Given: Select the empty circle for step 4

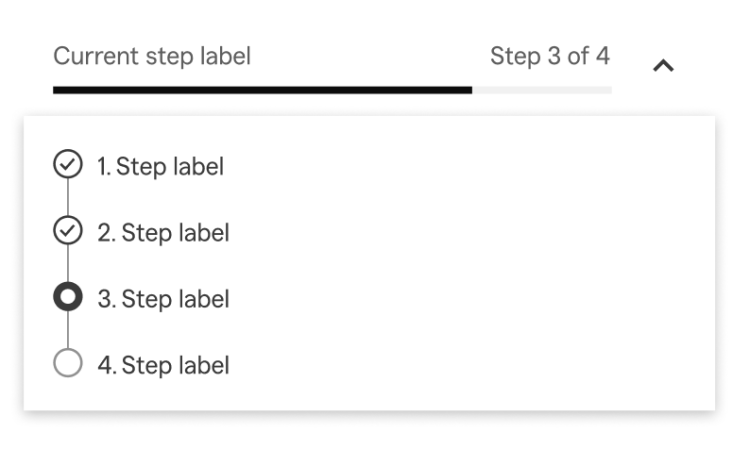Looking at the screenshot, I should [x=67, y=364].
